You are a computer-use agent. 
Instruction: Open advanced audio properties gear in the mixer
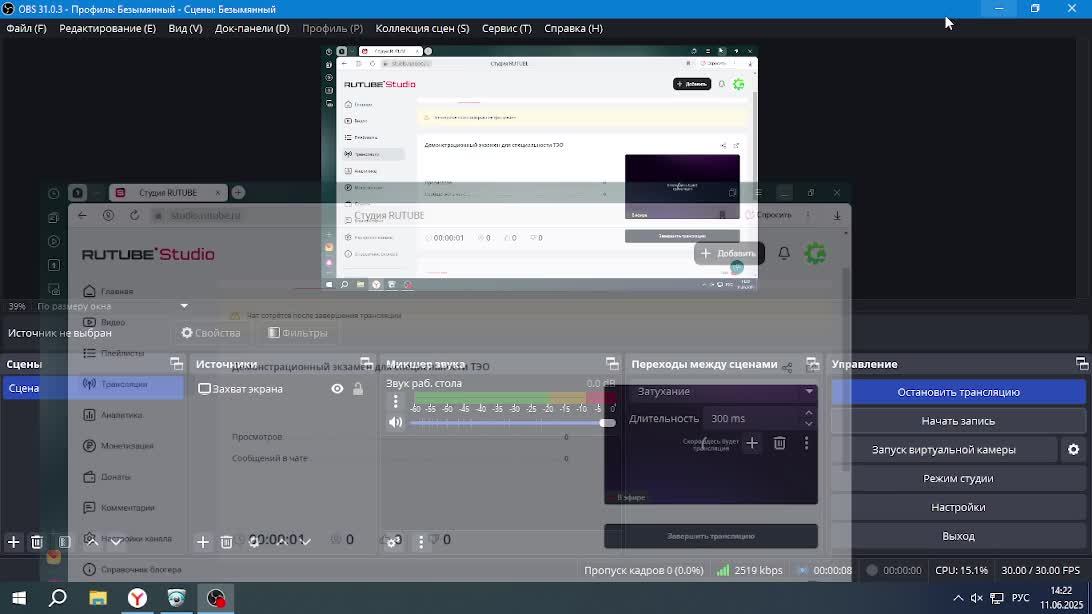[x=393, y=542]
